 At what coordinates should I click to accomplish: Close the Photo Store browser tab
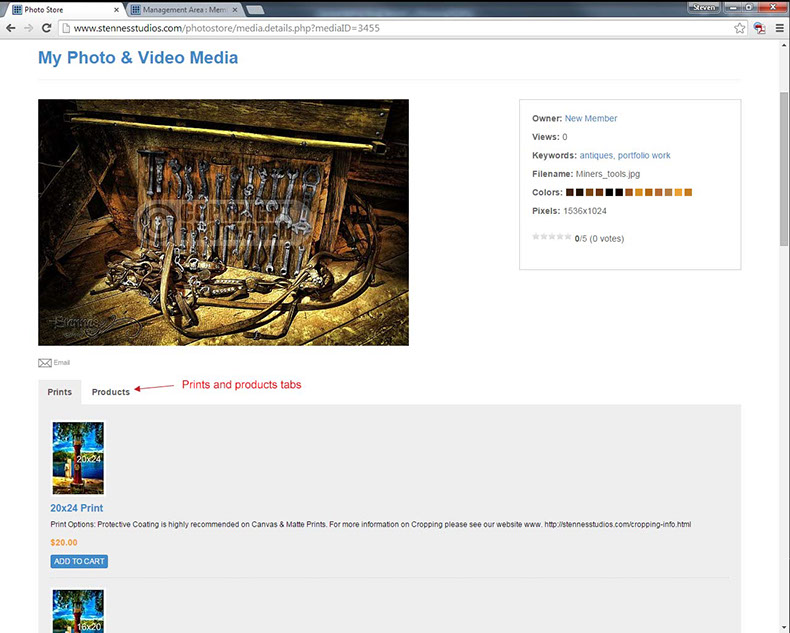pyautogui.click(x=116, y=10)
